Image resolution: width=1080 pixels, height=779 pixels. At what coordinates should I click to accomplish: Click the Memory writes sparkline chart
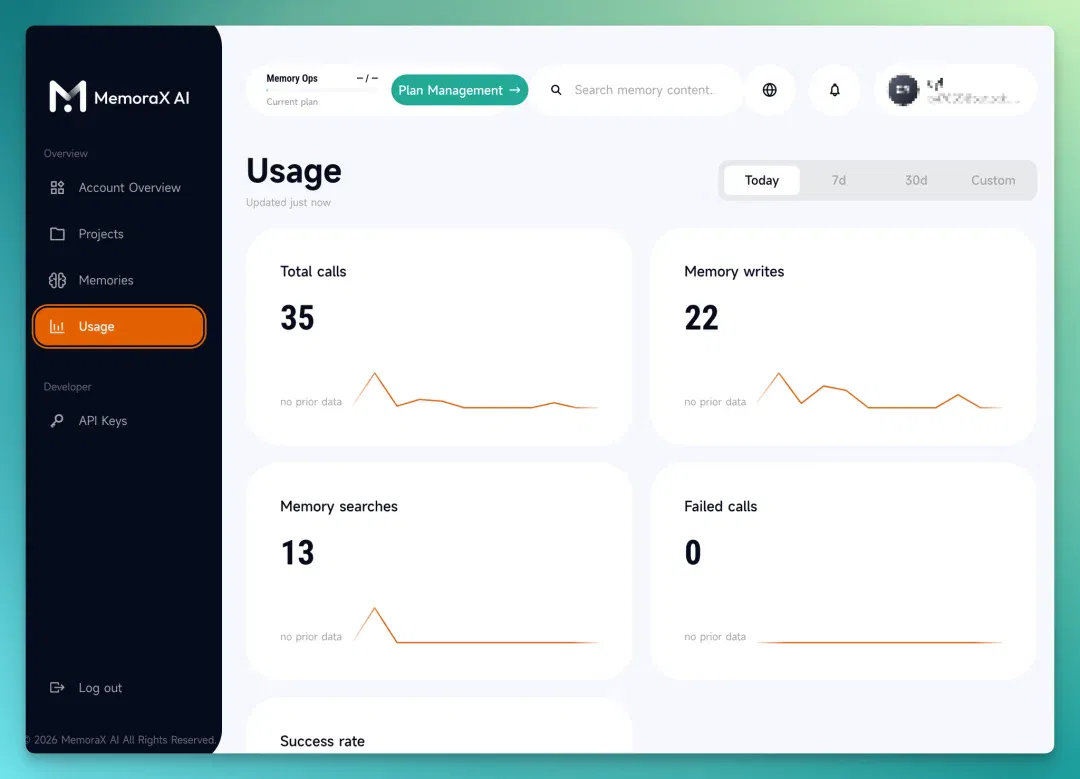coord(880,391)
